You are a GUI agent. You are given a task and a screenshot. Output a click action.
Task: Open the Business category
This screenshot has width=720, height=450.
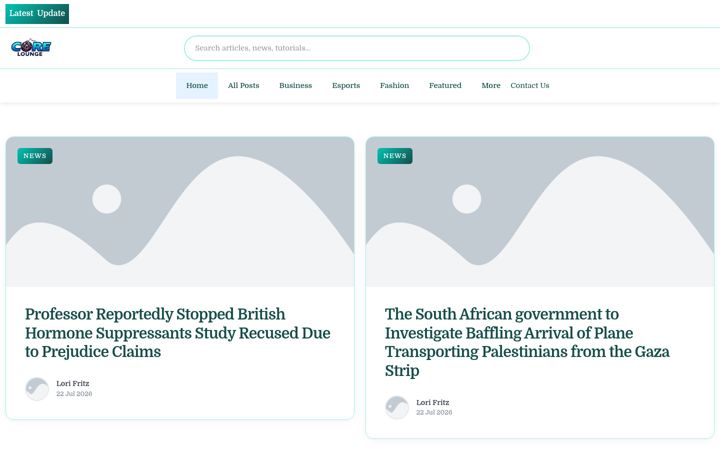(x=296, y=85)
